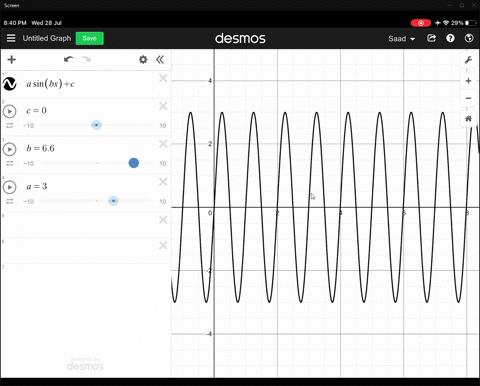Click the red screen recording indicator

[421, 23]
